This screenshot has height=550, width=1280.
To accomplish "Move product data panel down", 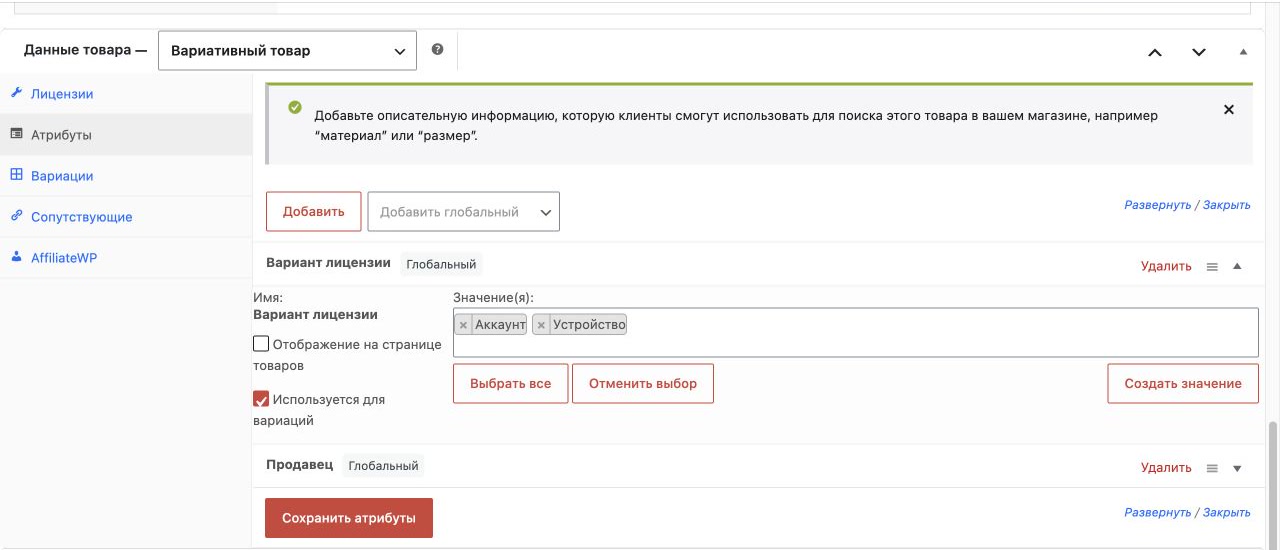I will pos(1199,52).
